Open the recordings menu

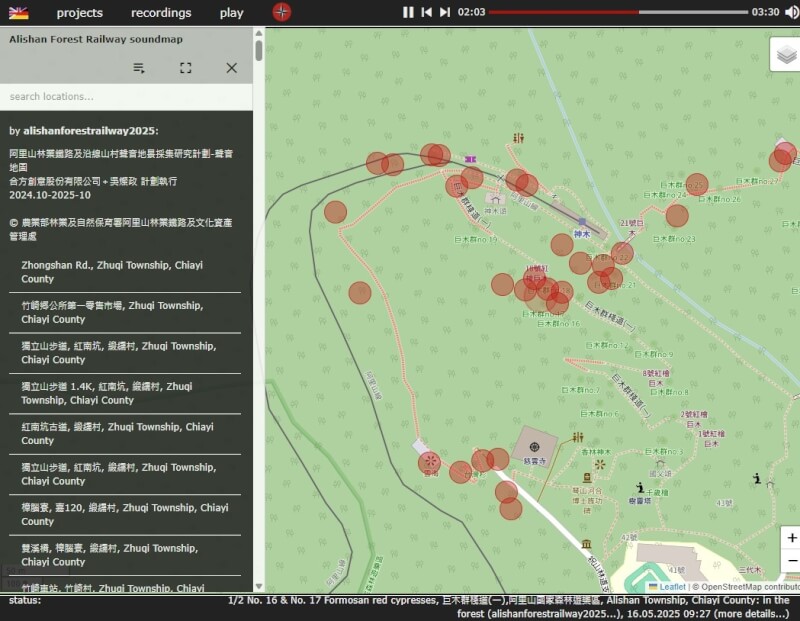(160, 13)
